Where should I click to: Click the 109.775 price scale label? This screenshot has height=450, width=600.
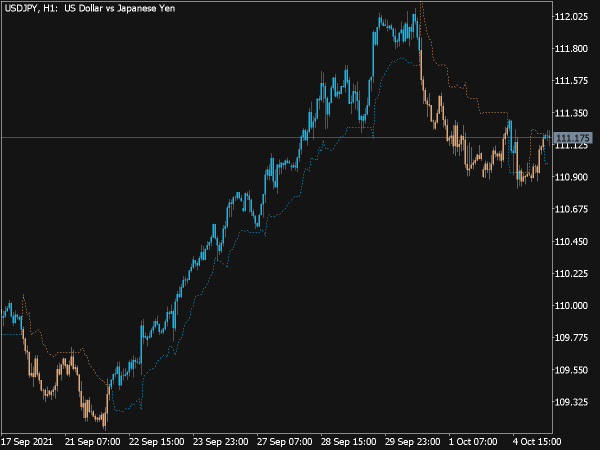point(571,338)
